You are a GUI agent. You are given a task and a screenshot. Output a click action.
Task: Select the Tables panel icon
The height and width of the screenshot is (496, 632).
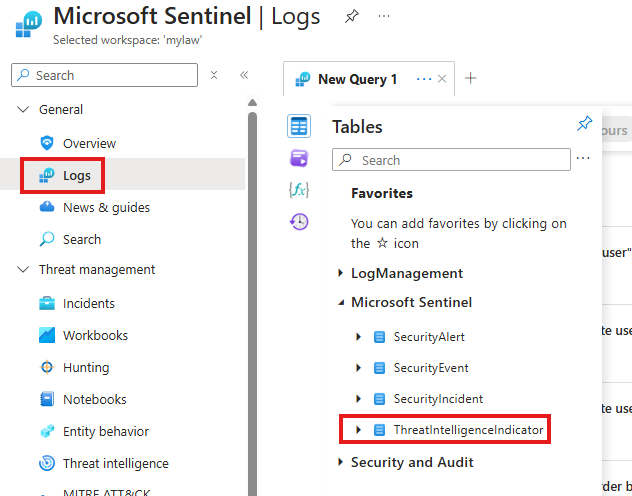[299, 126]
